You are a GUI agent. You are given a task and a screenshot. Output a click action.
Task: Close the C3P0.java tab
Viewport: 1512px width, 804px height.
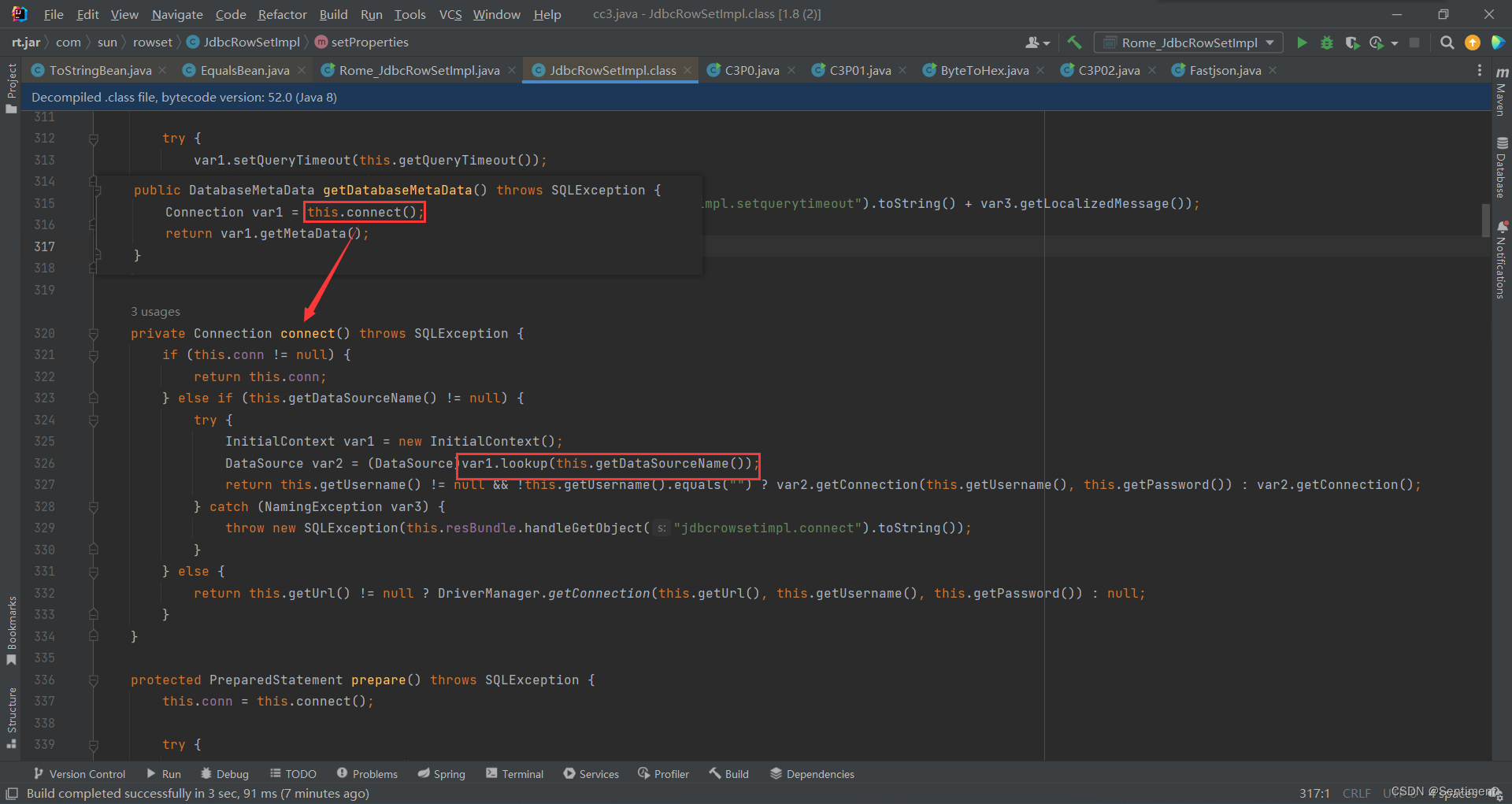(x=791, y=70)
